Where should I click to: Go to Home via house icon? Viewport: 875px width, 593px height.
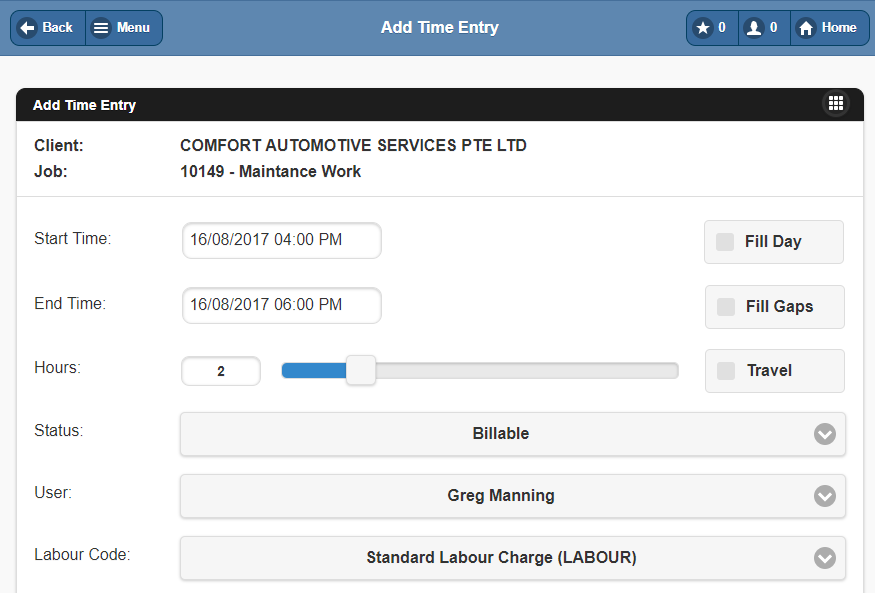[806, 28]
